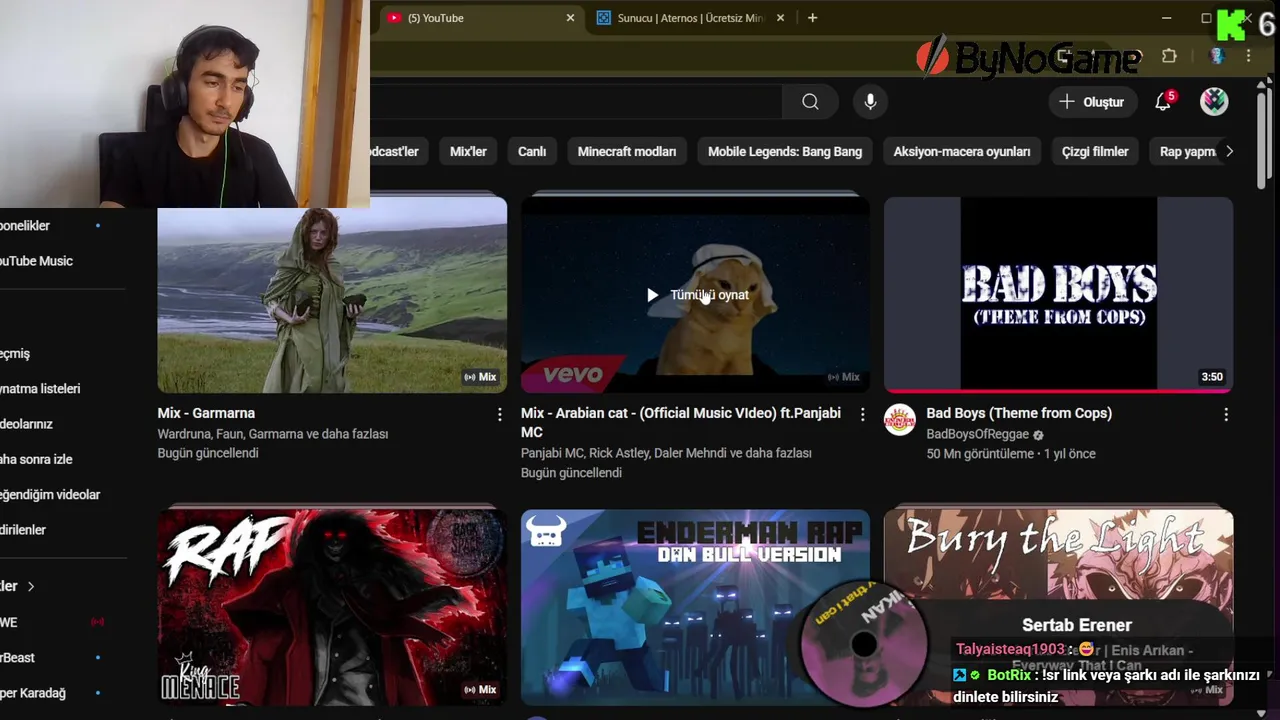Select the Podcast'ler filter chip
Image resolution: width=1280 pixels, height=720 pixels.
[398, 152]
